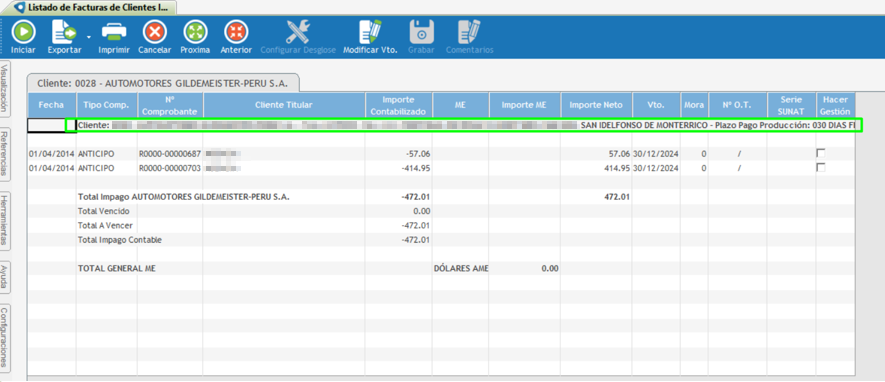Open the Visualización side tab
Screen dimensions: 885x382
pos(5,89)
